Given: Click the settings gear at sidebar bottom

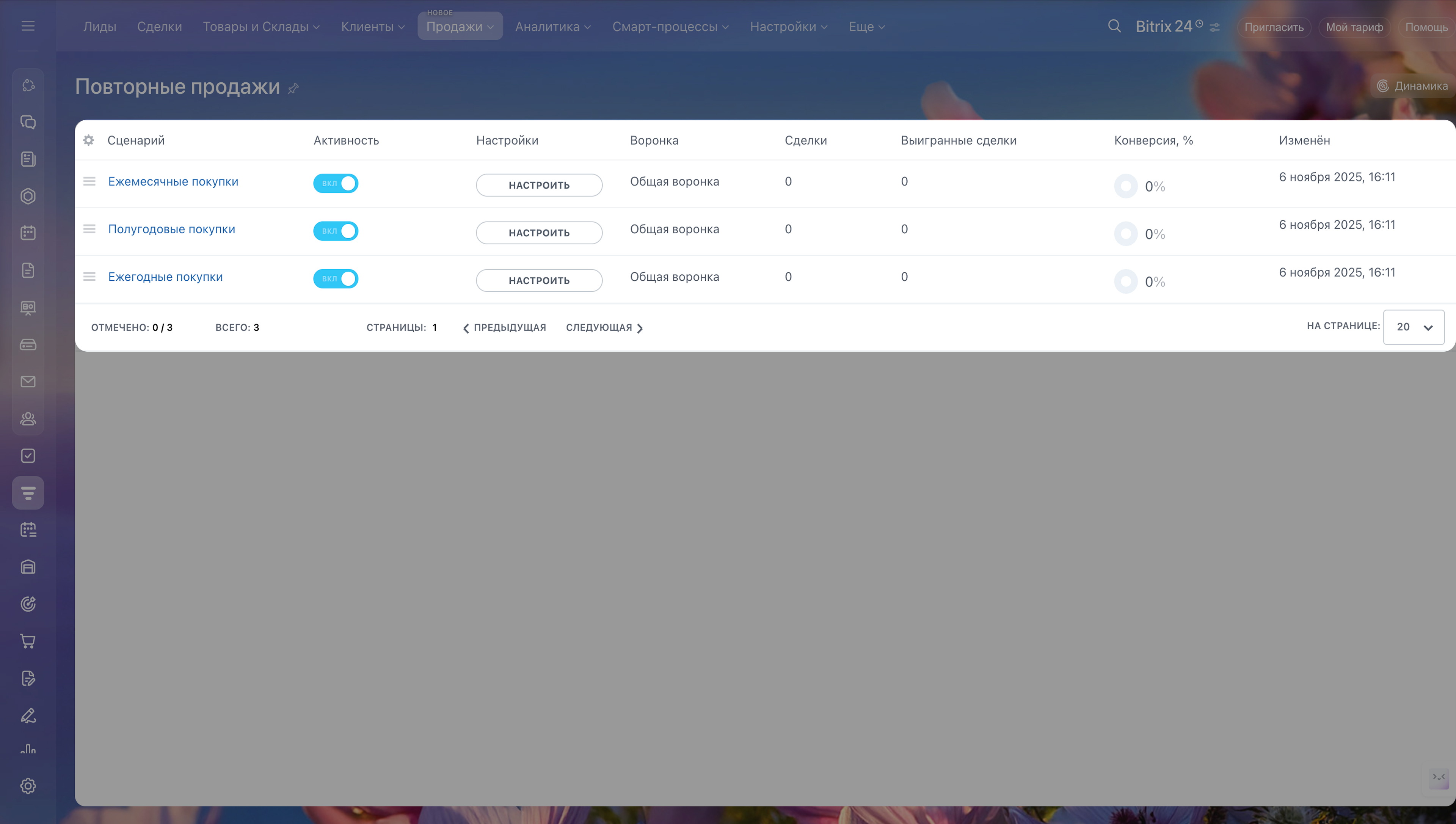Looking at the screenshot, I should click(28, 786).
